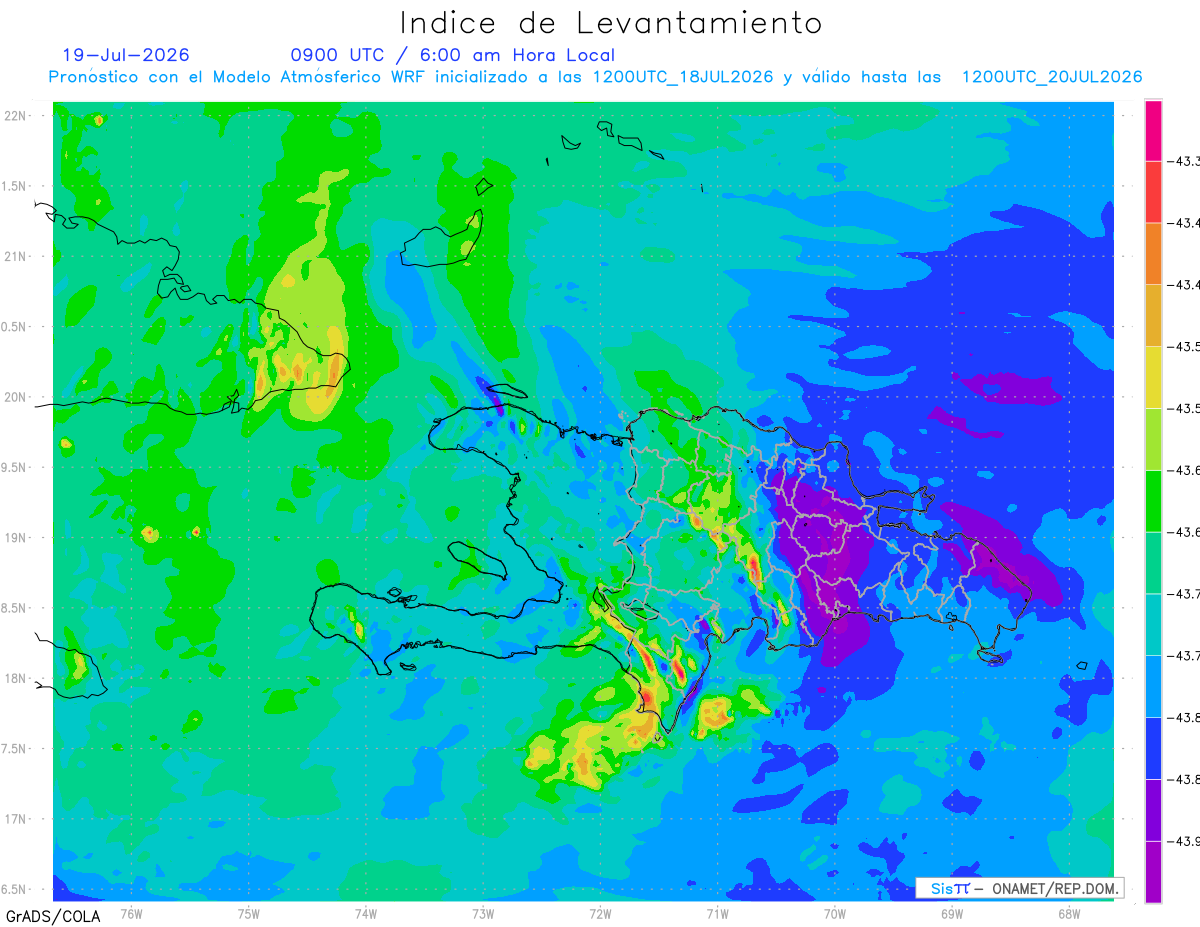Click the '70W' longitude label
This screenshot has width=1200, height=927.
pyautogui.click(x=835, y=913)
